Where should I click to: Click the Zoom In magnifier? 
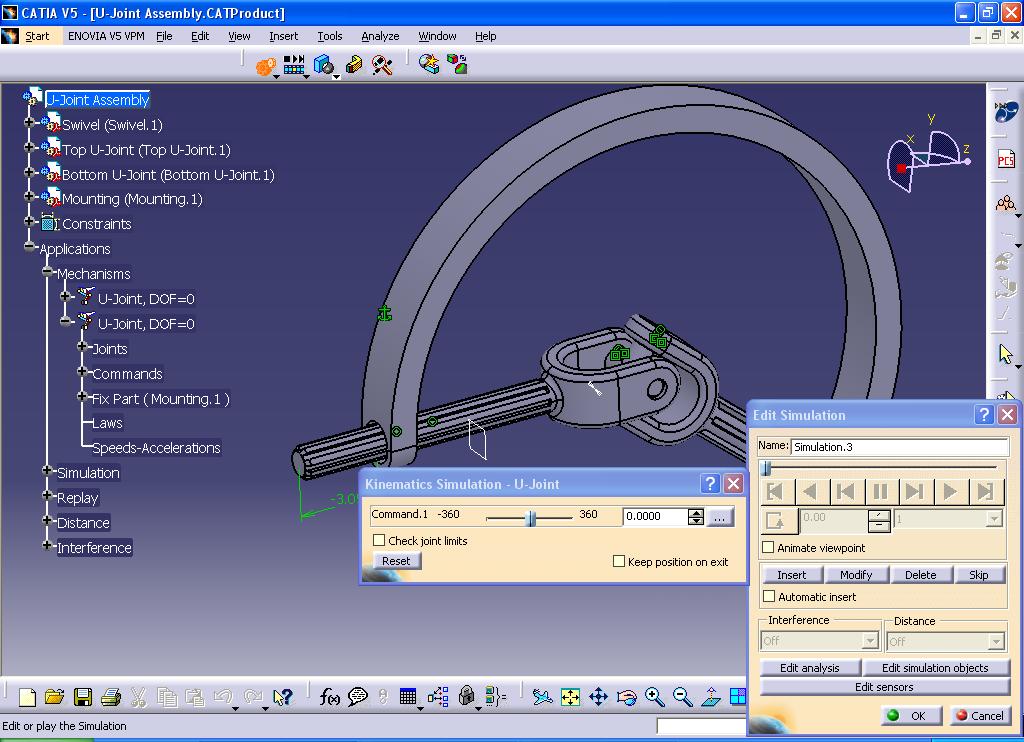(654, 697)
